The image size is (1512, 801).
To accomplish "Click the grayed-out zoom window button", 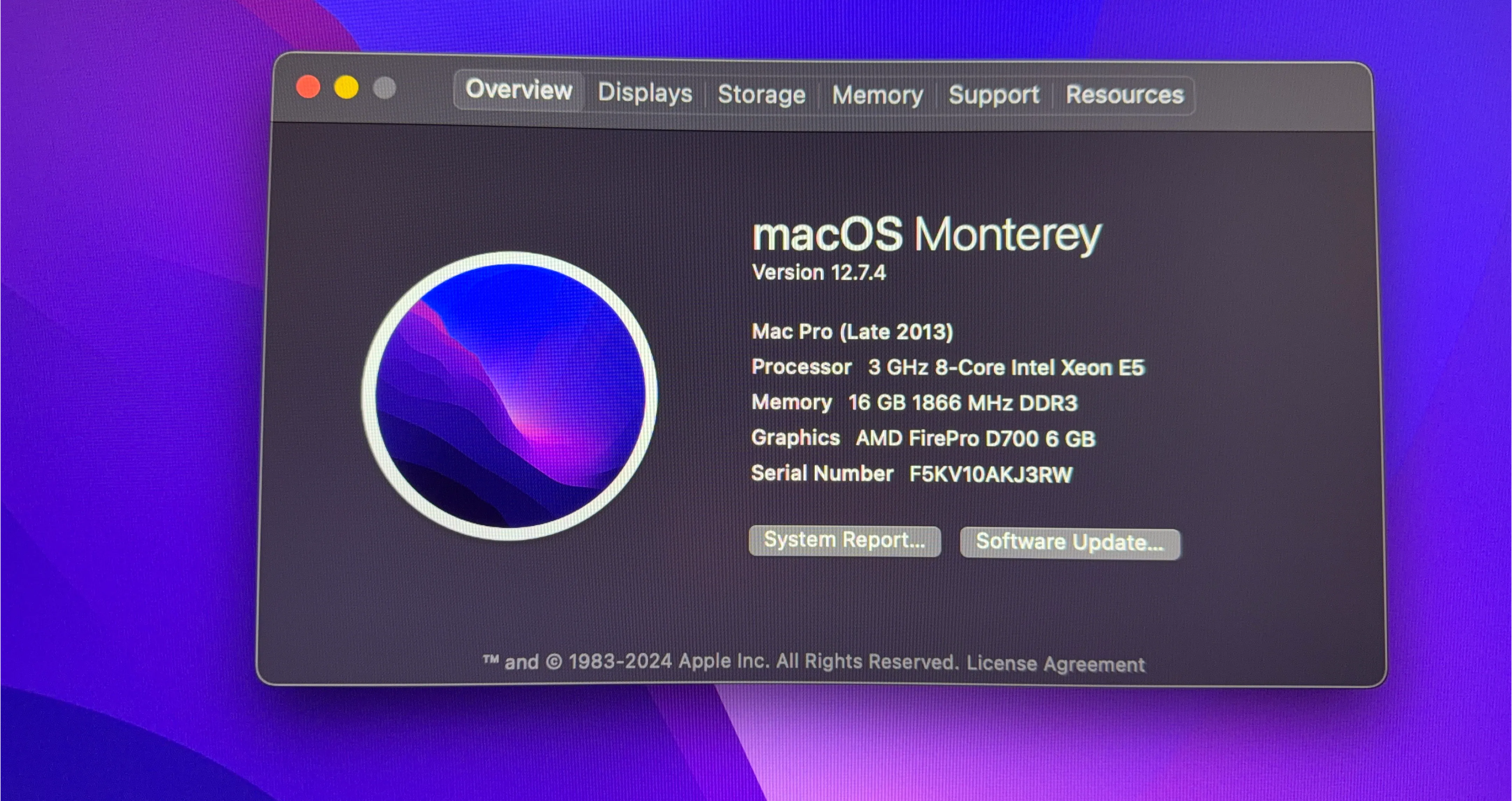I will (x=384, y=89).
